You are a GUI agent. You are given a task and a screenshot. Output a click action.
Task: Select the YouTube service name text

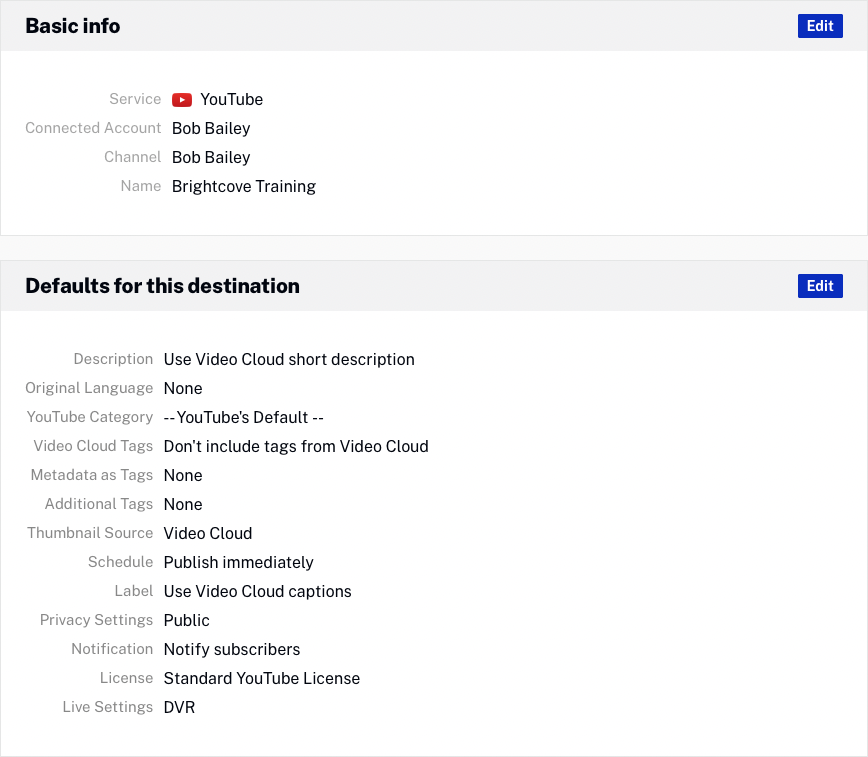click(231, 99)
